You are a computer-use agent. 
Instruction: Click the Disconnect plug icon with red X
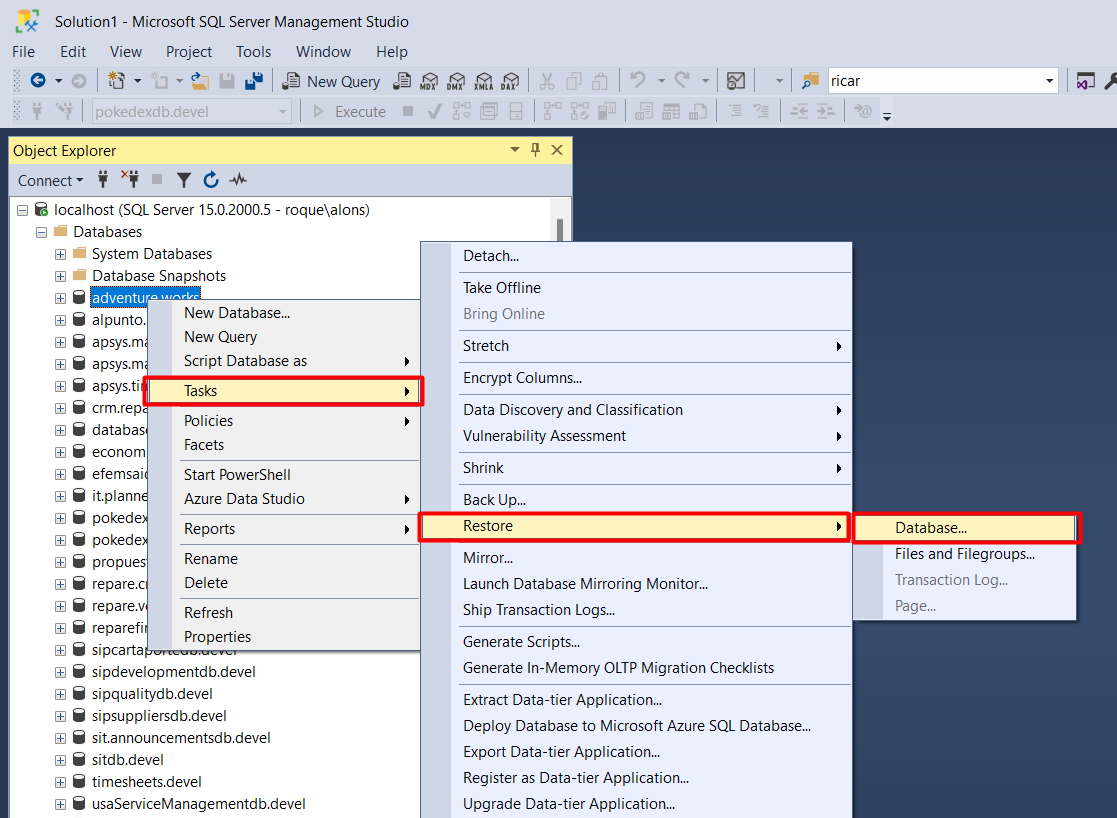(x=130, y=180)
